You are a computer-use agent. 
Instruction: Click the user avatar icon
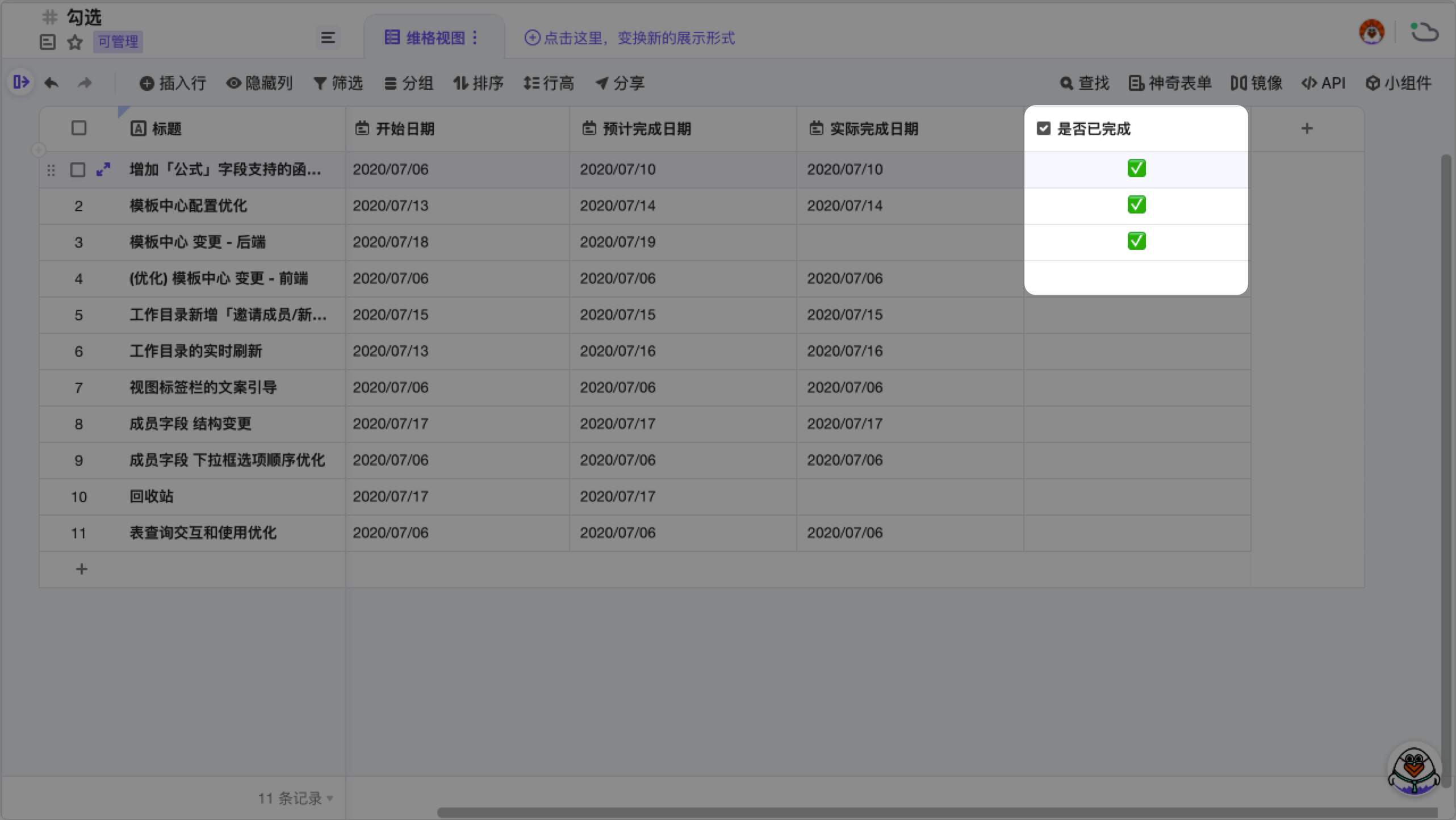[1371, 32]
